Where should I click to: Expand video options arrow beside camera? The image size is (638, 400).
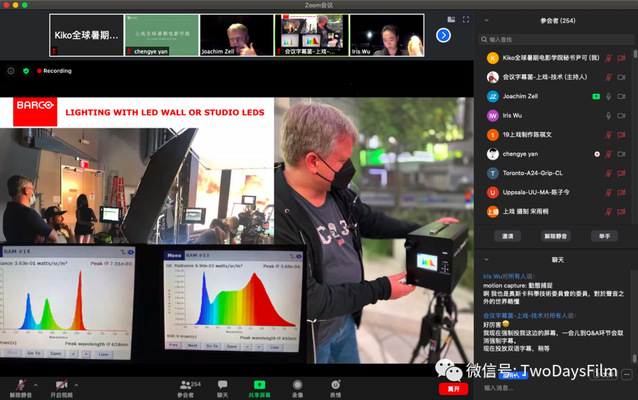click(77, 384)
